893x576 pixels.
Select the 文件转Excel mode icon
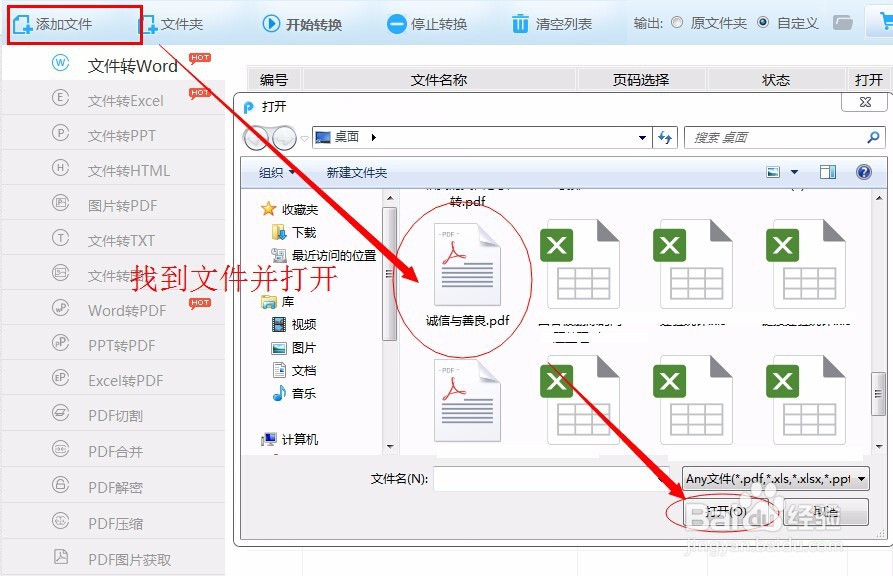click(x=59, y=97)
